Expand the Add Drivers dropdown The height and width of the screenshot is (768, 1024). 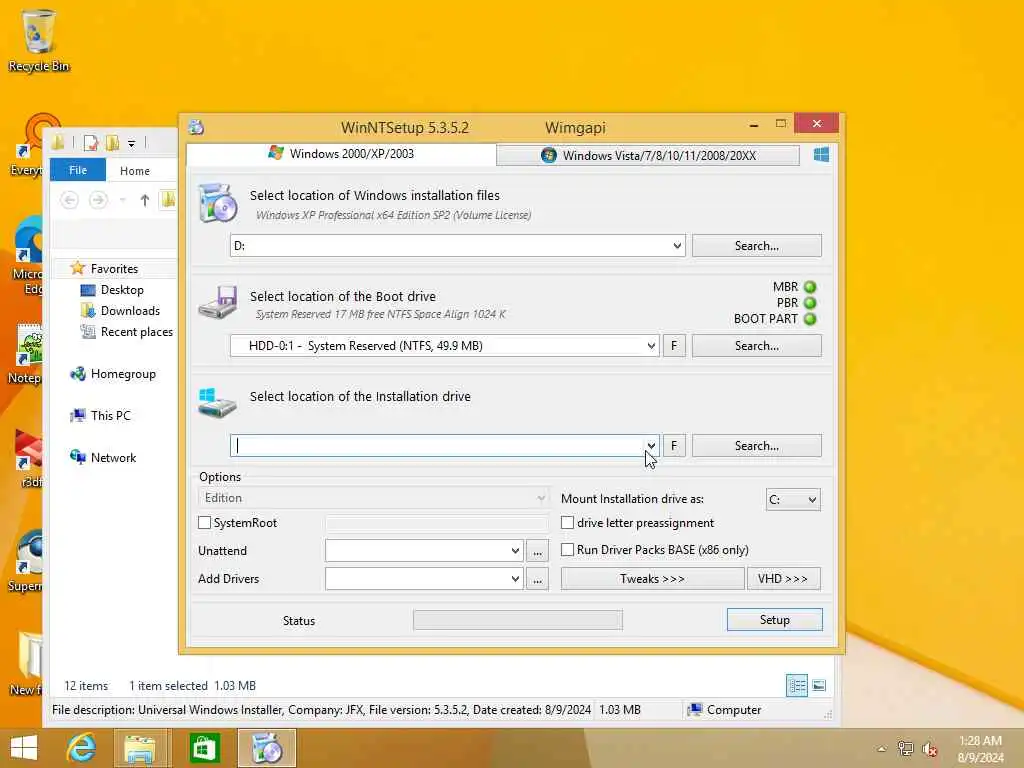tap(515, 579)
